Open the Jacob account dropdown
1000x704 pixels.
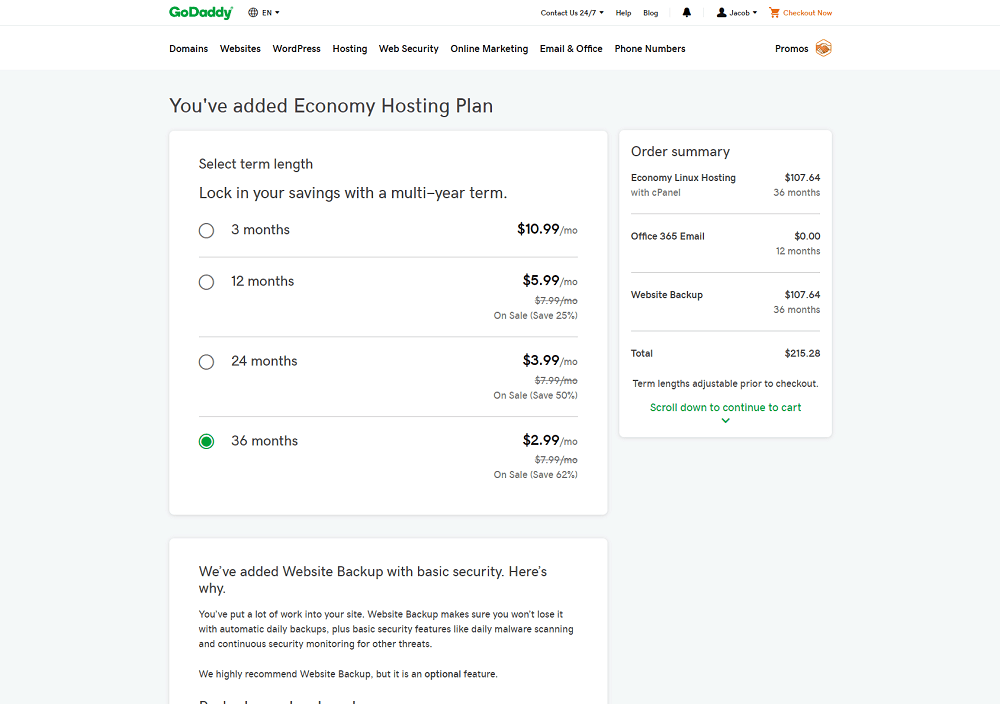(x=743, y=13)
